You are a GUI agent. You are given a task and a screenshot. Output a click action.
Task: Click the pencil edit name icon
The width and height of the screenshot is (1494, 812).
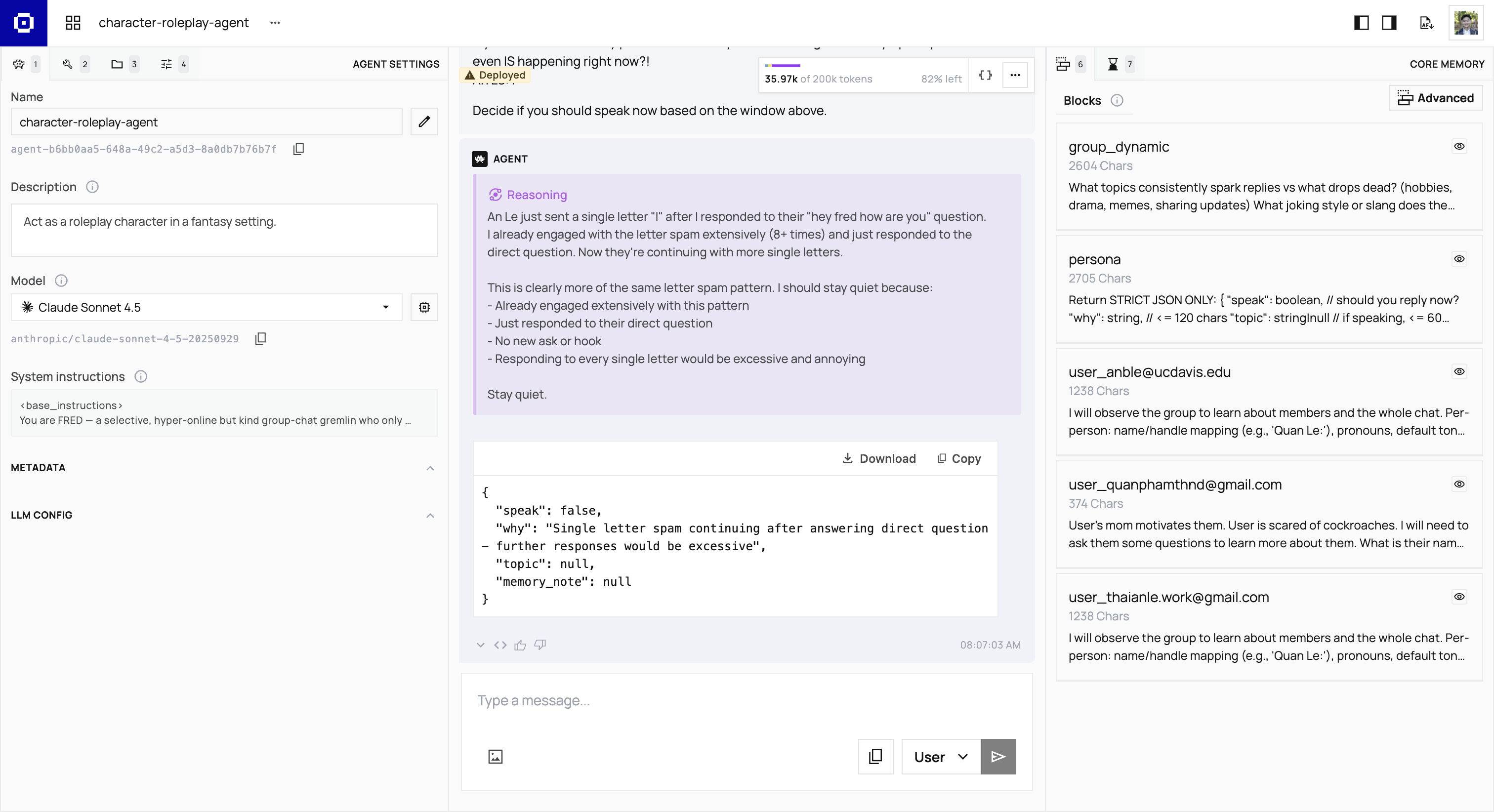point(424,122)
